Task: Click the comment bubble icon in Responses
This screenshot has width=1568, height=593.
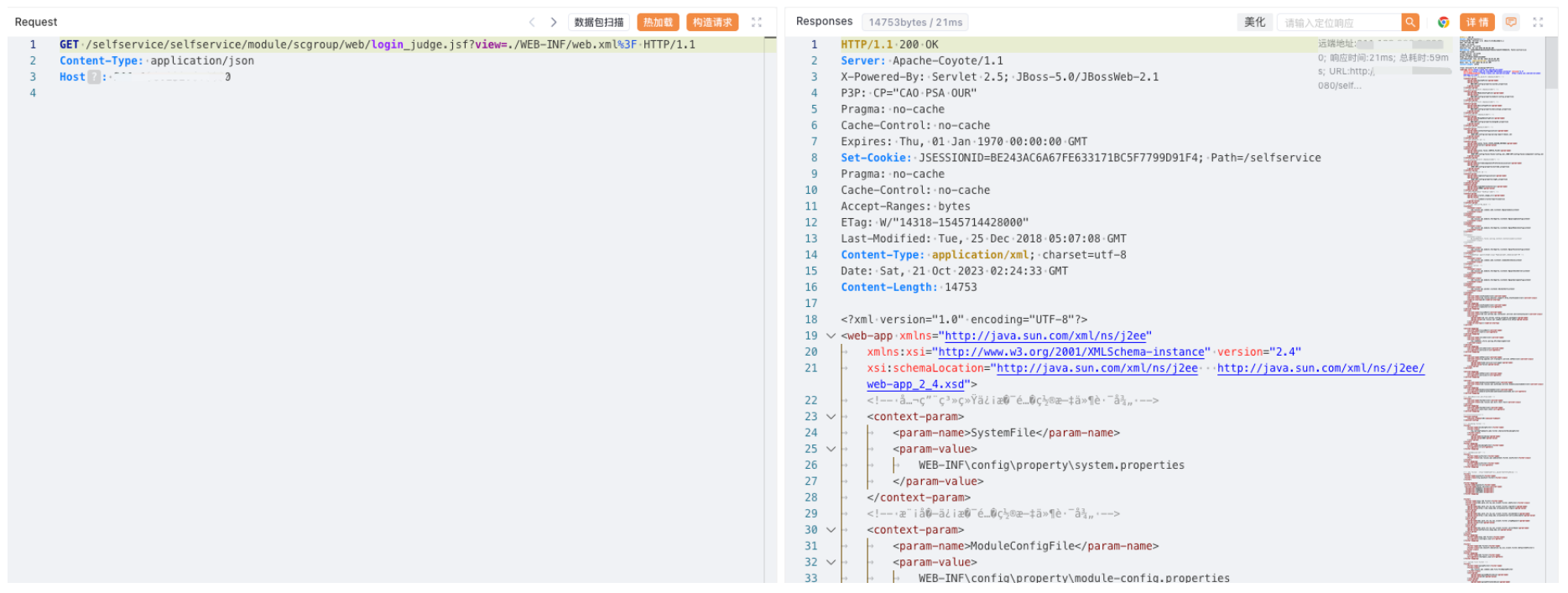Action: [x=1511, y=23]
